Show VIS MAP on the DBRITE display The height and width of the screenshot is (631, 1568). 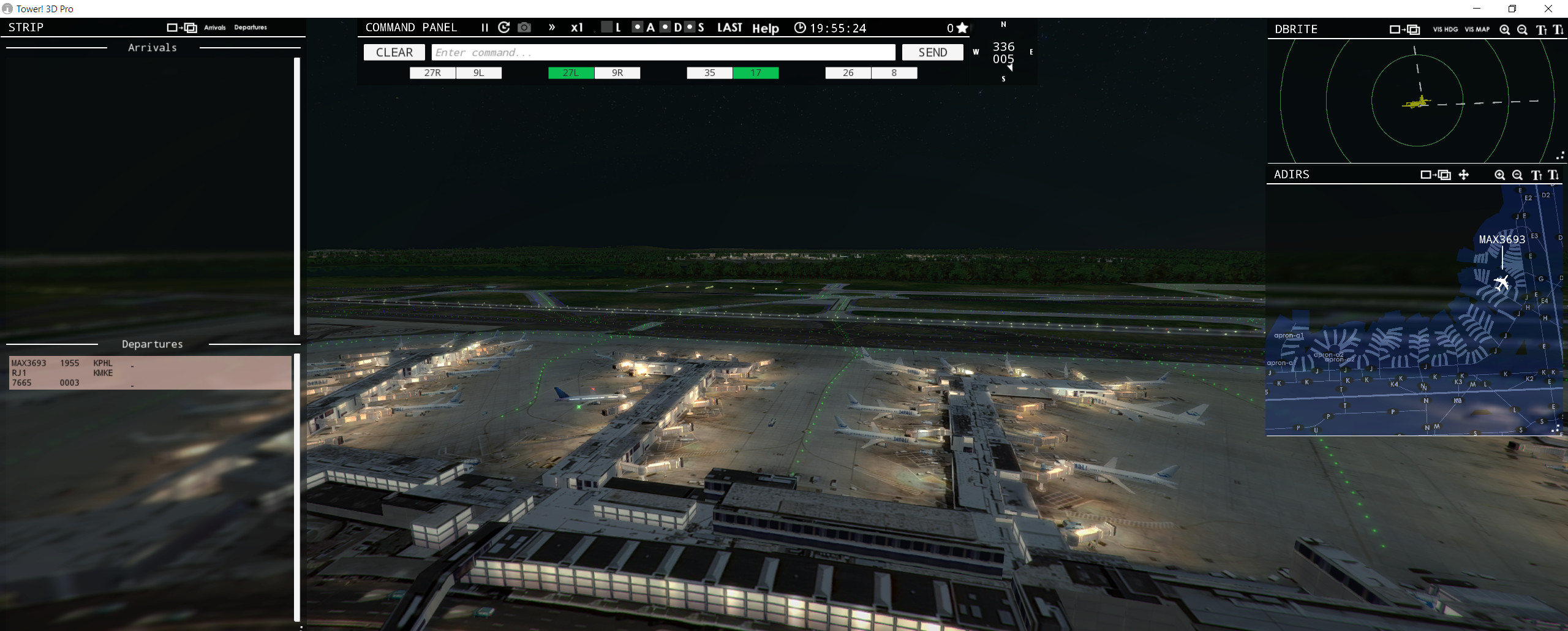pyautogui.click(x=1477, y=29)
